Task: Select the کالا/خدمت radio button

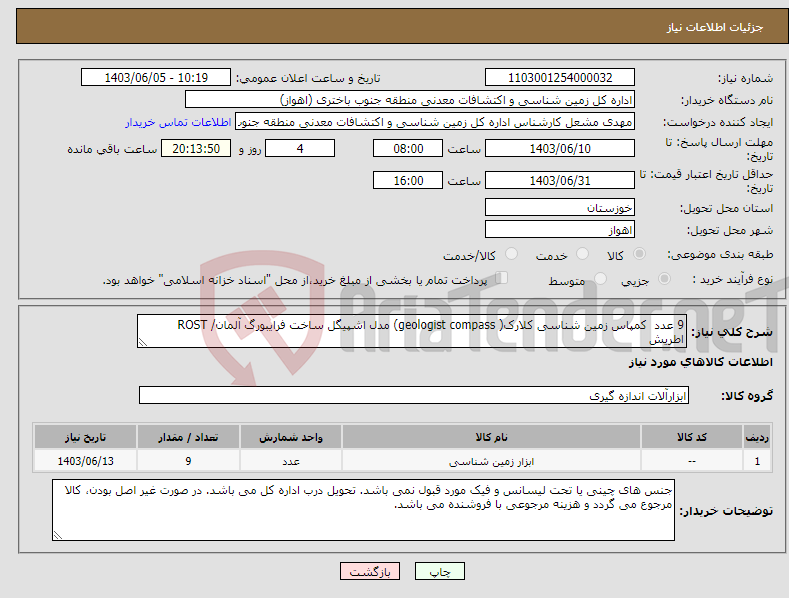Action: [511, 254]
